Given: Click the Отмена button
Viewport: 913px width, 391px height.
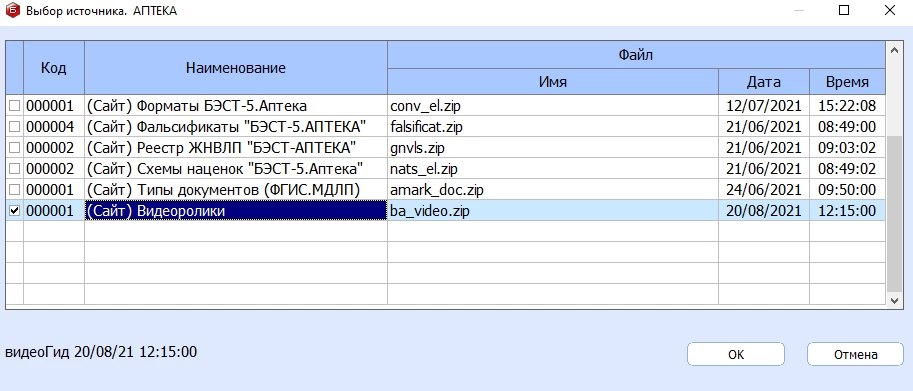Looking at the screenshot, I should (x=855, y=354).
